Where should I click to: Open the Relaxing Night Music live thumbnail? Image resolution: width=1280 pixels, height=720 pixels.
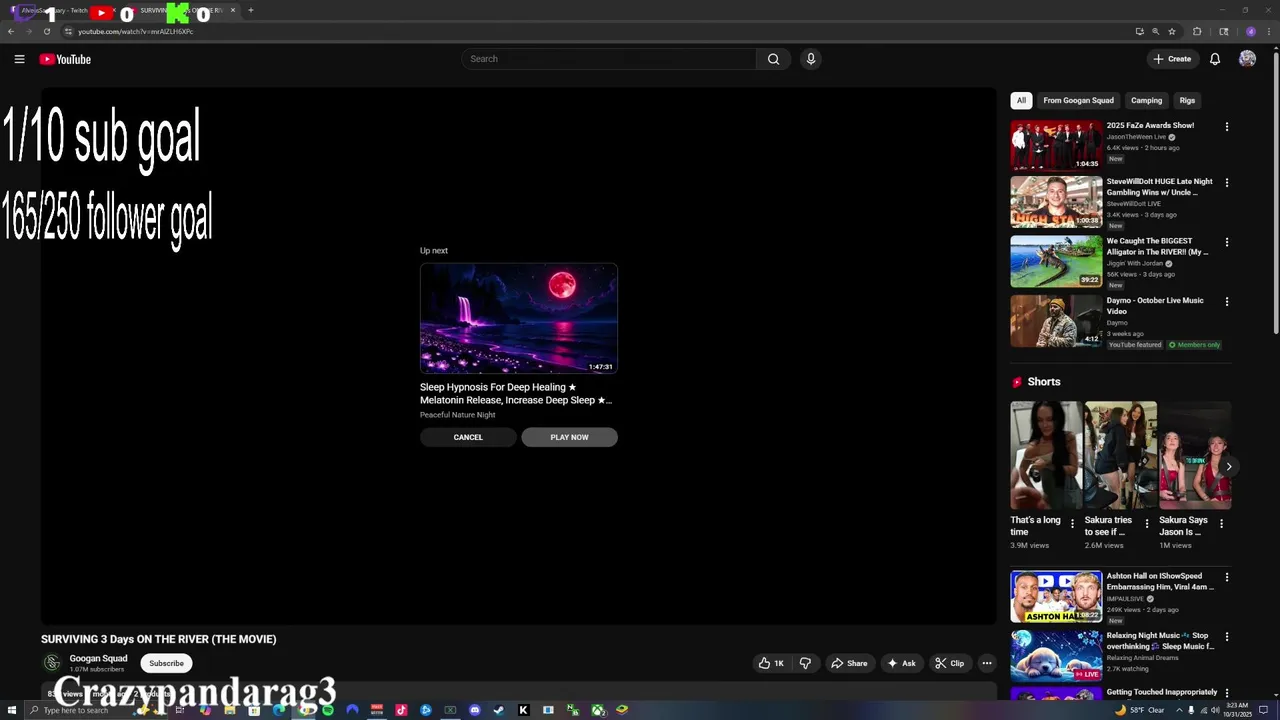click(x=1056, y=655)
